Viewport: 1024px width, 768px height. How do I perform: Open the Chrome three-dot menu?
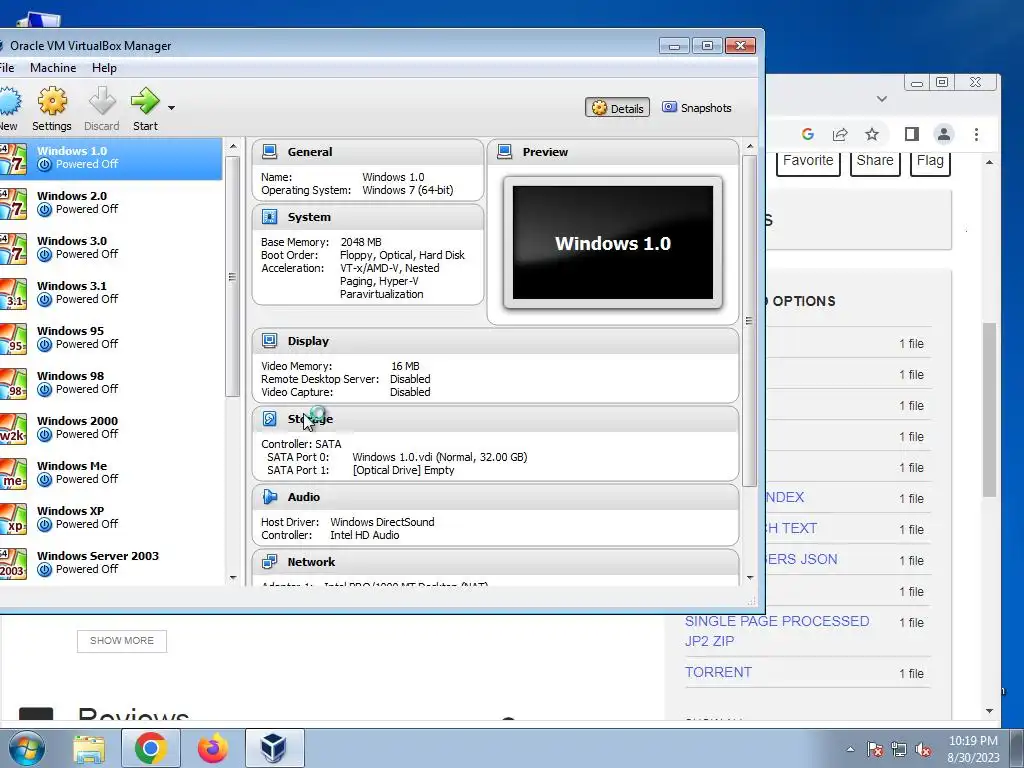click(x=976, y=135)
